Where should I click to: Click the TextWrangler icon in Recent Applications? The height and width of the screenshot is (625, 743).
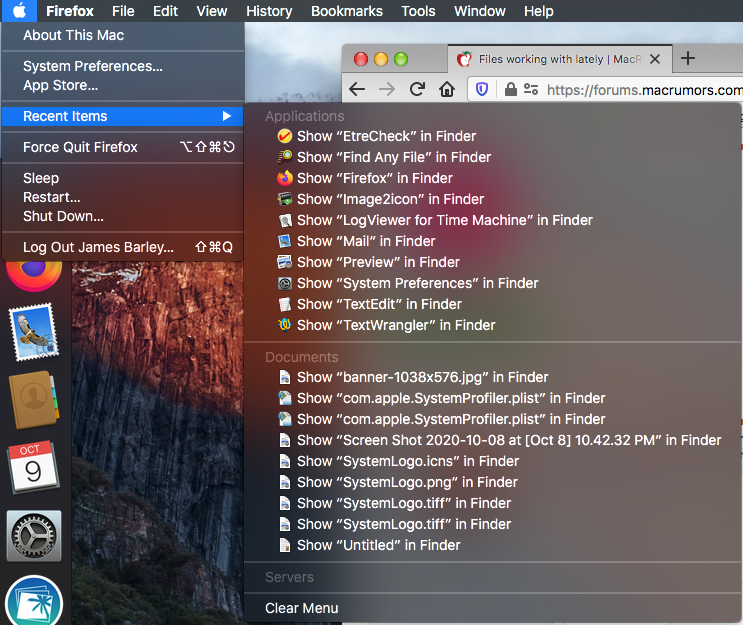click(285, 325)
